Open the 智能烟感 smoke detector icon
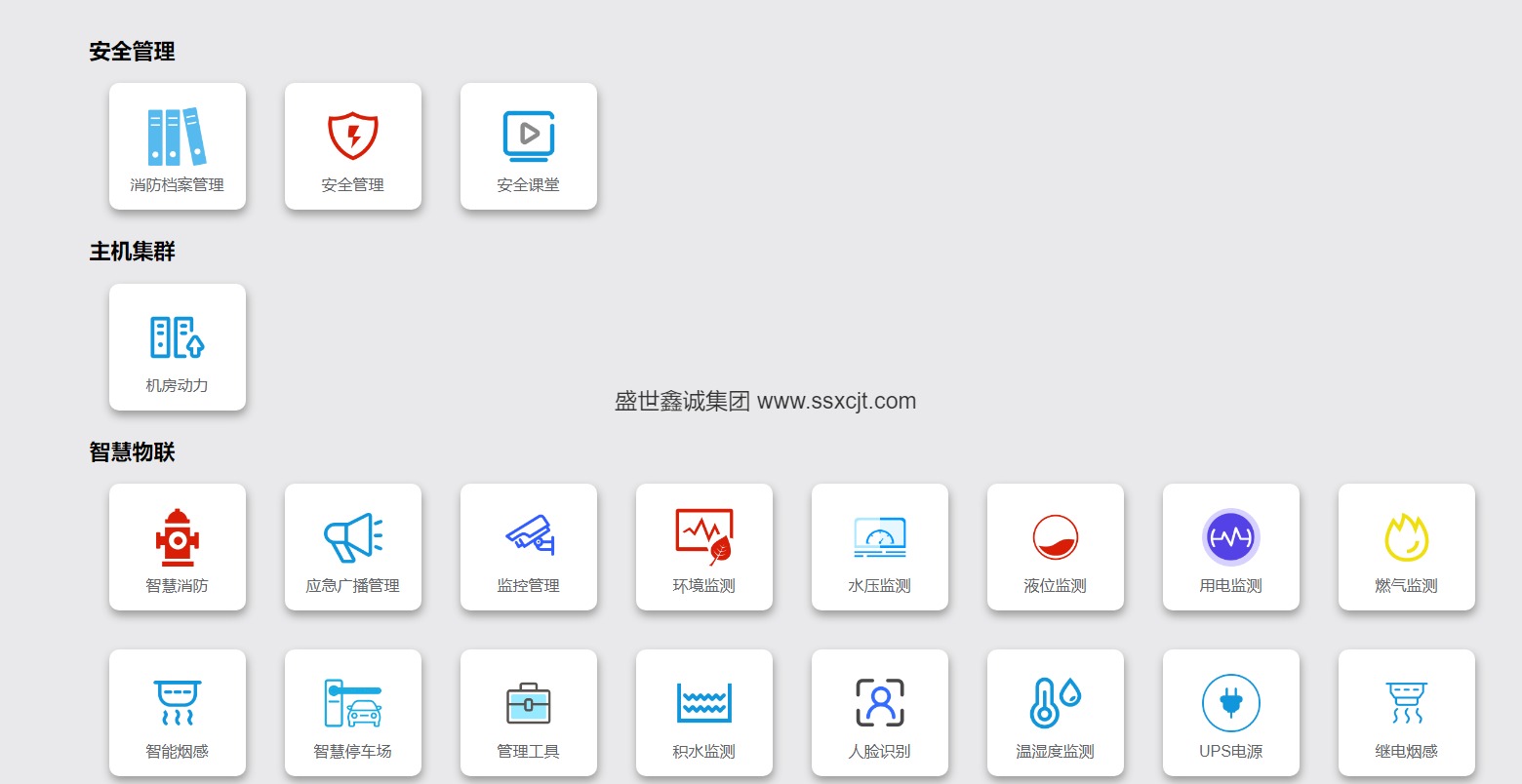This screenshot has height=784, width=1522. tap(178, 703)
